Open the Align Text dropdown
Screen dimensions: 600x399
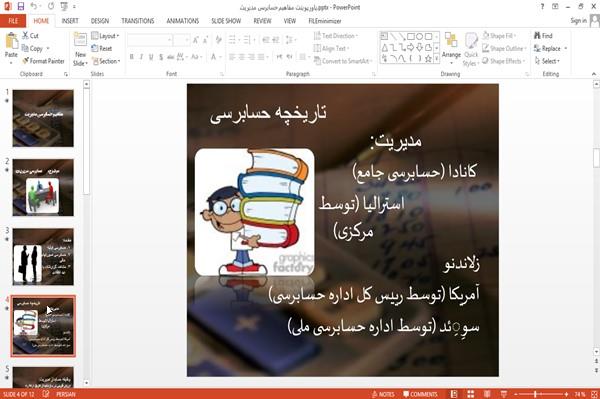click(x=331, y=49)
